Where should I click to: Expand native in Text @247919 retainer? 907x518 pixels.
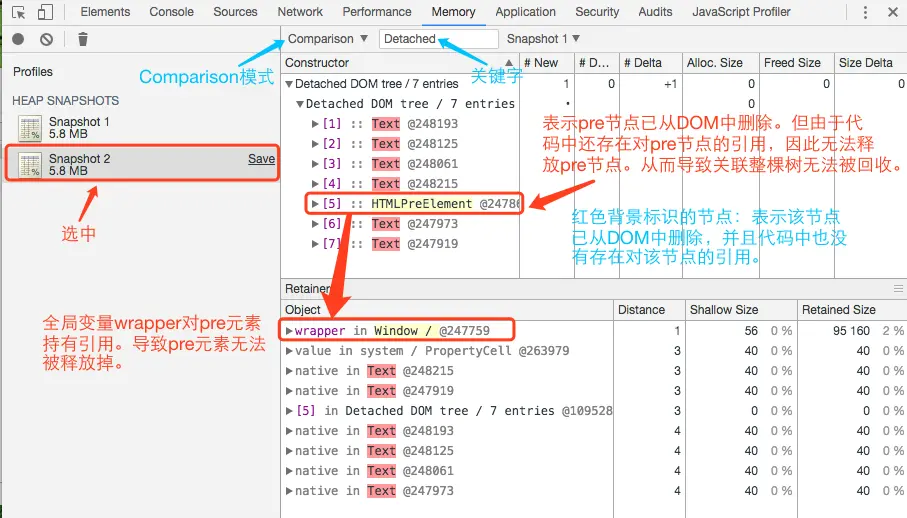point(289,391)
